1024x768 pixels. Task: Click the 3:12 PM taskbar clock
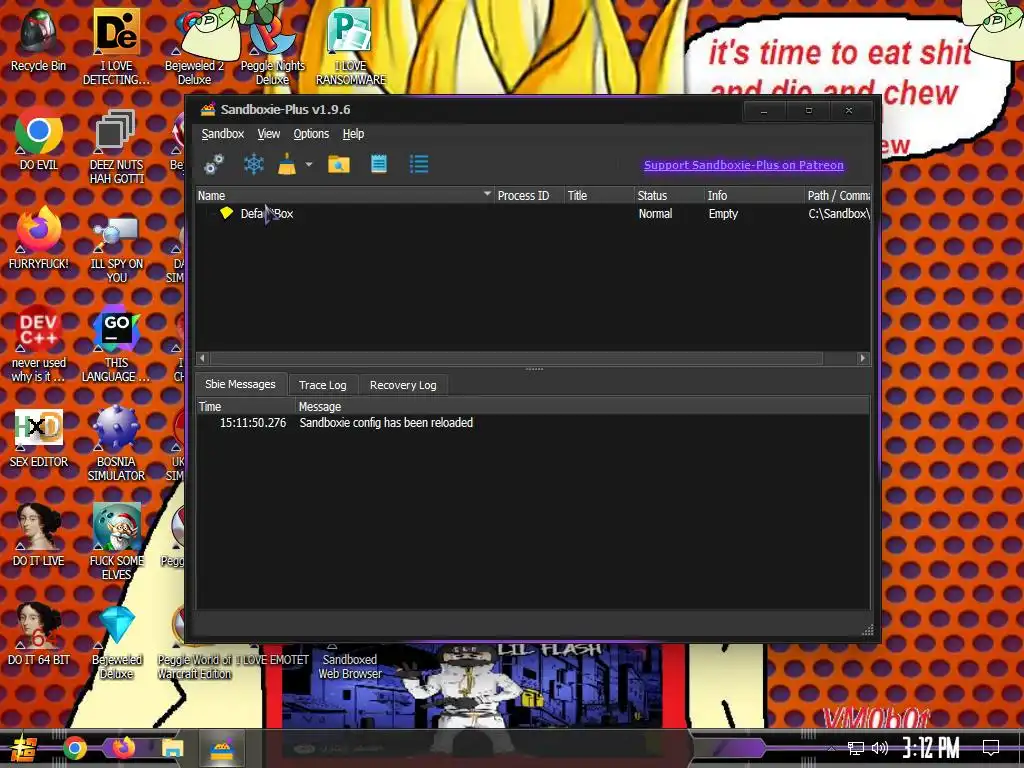pyautogui.click(x=931, y=748)
